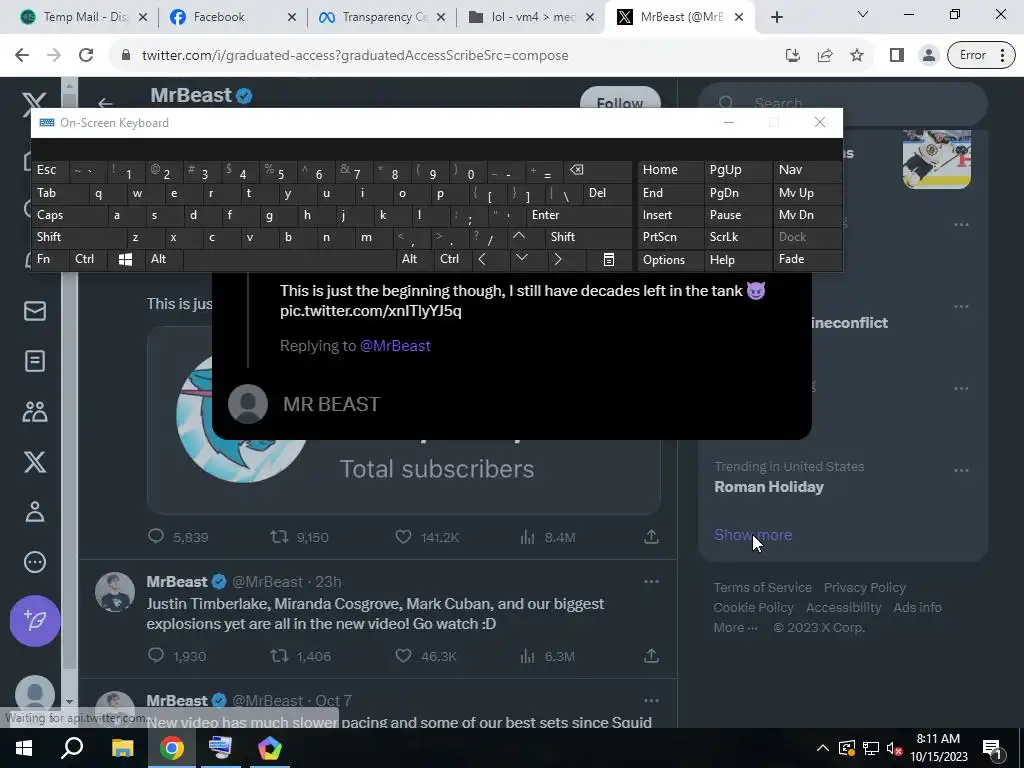Image resolution: width=1024 pixels, height=768 pixels.
Task: Open more options on Justin Timberlake post
Action: (x=651, y=581)
